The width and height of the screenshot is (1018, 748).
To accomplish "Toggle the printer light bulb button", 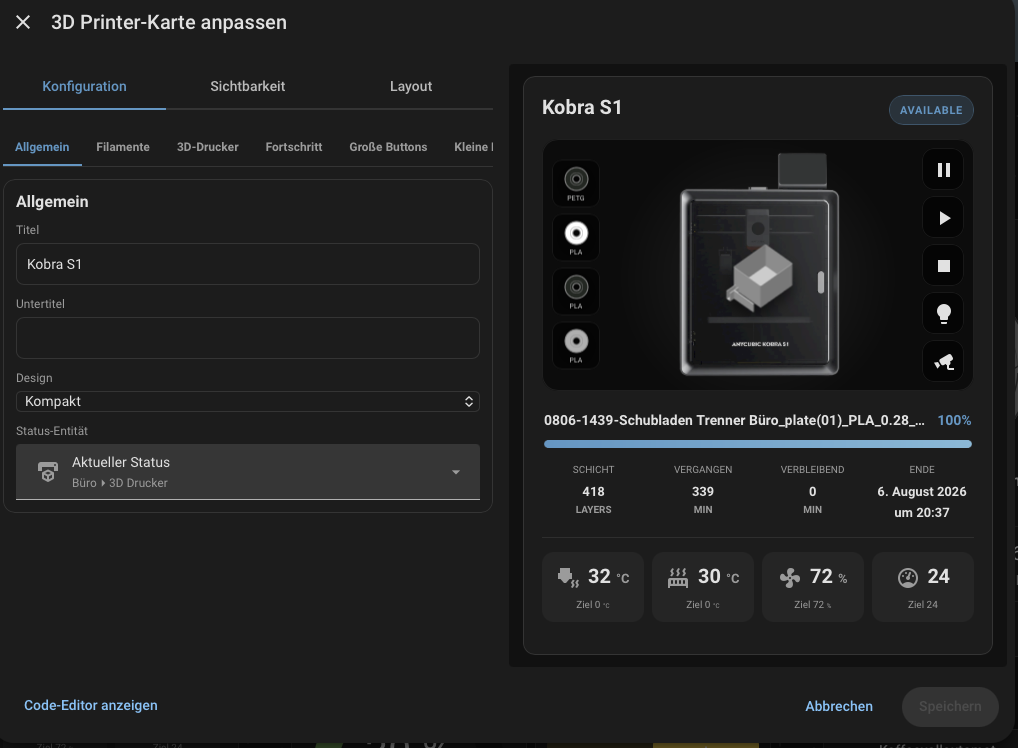I will pos(943,314).
